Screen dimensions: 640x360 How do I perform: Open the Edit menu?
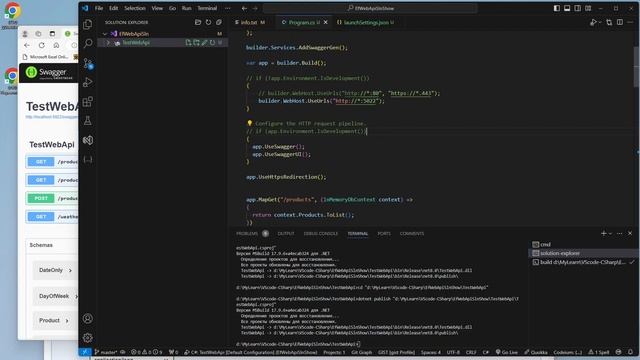click(113, 8)
